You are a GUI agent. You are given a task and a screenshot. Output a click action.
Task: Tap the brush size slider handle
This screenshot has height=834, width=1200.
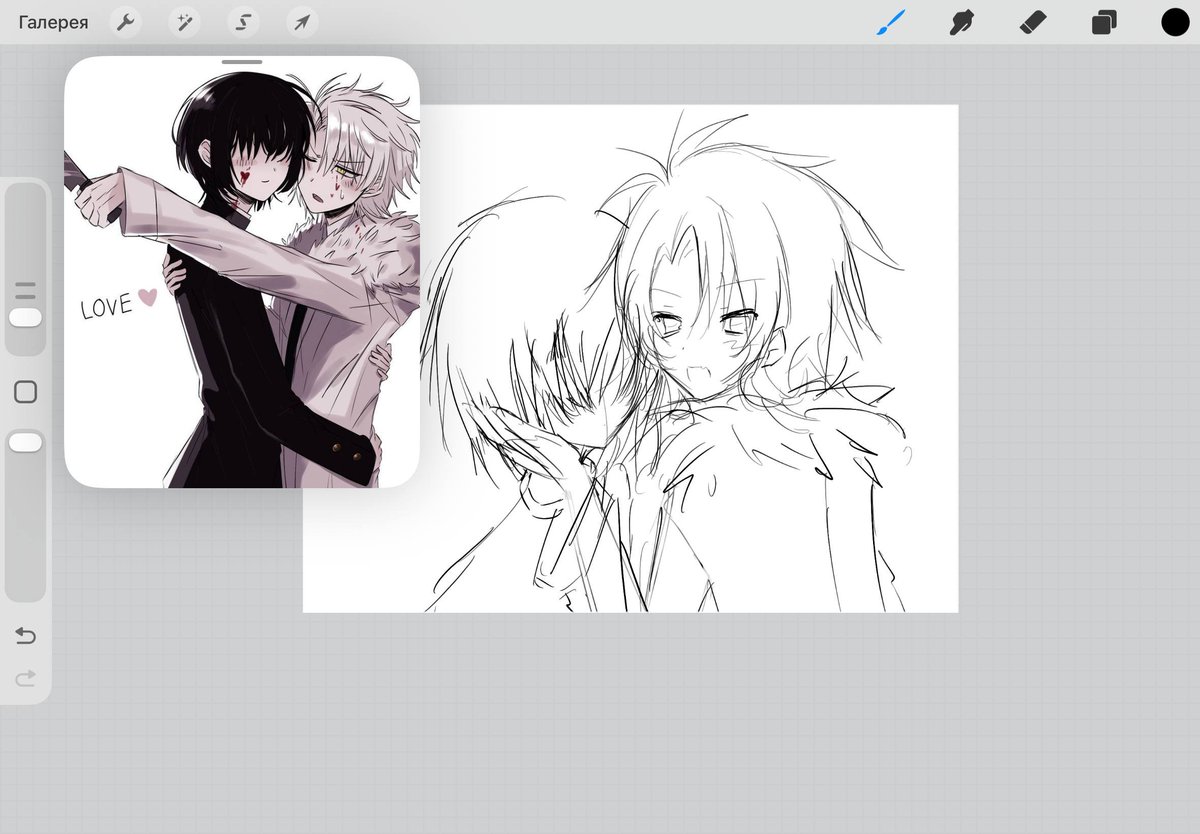(25, 317)
